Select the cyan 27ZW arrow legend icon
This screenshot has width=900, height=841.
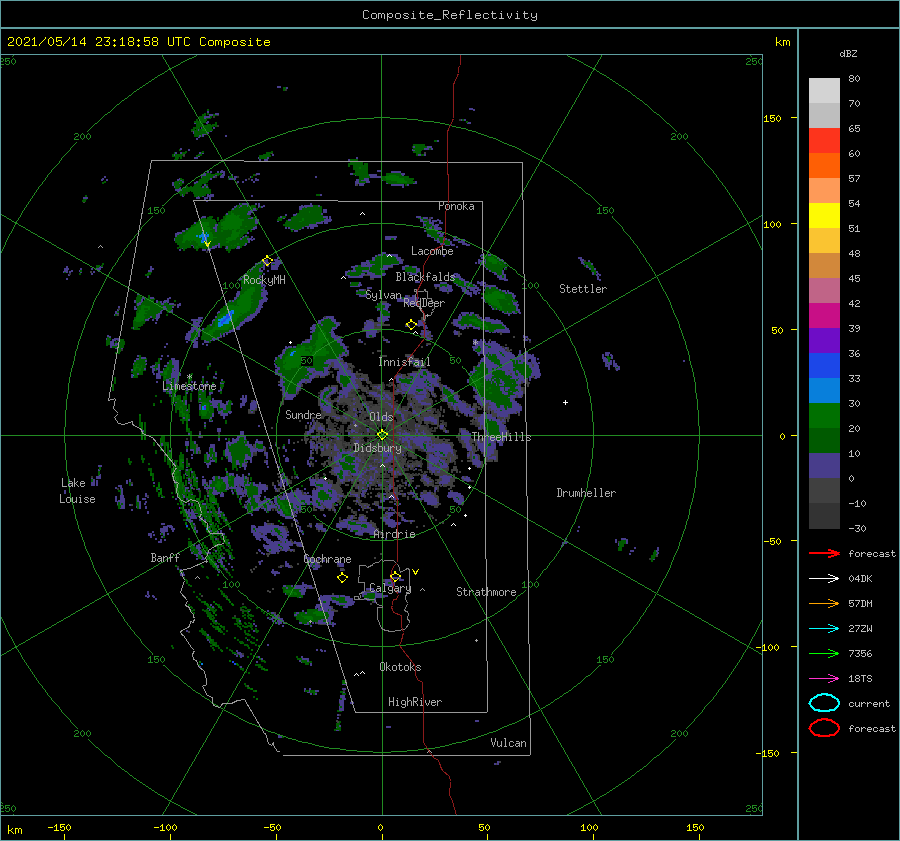coord(824,629)
